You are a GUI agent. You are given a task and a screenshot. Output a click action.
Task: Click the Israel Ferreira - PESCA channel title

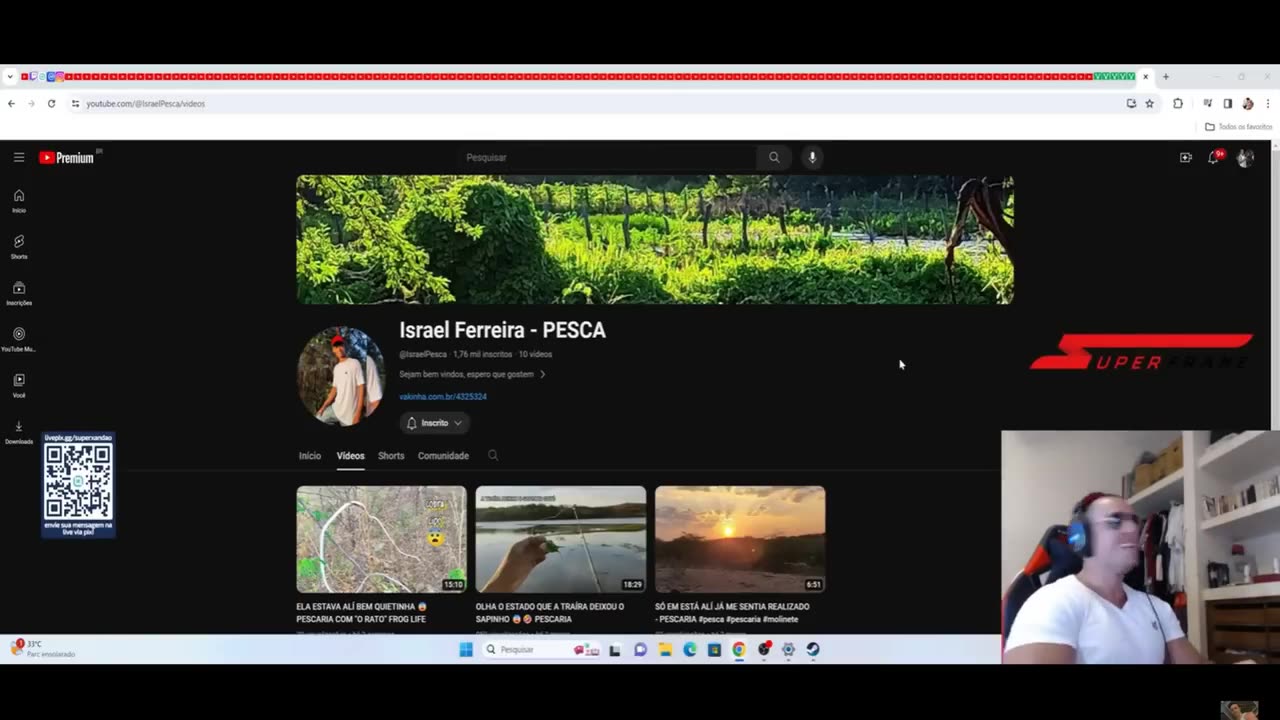click(x=502, y=330)
